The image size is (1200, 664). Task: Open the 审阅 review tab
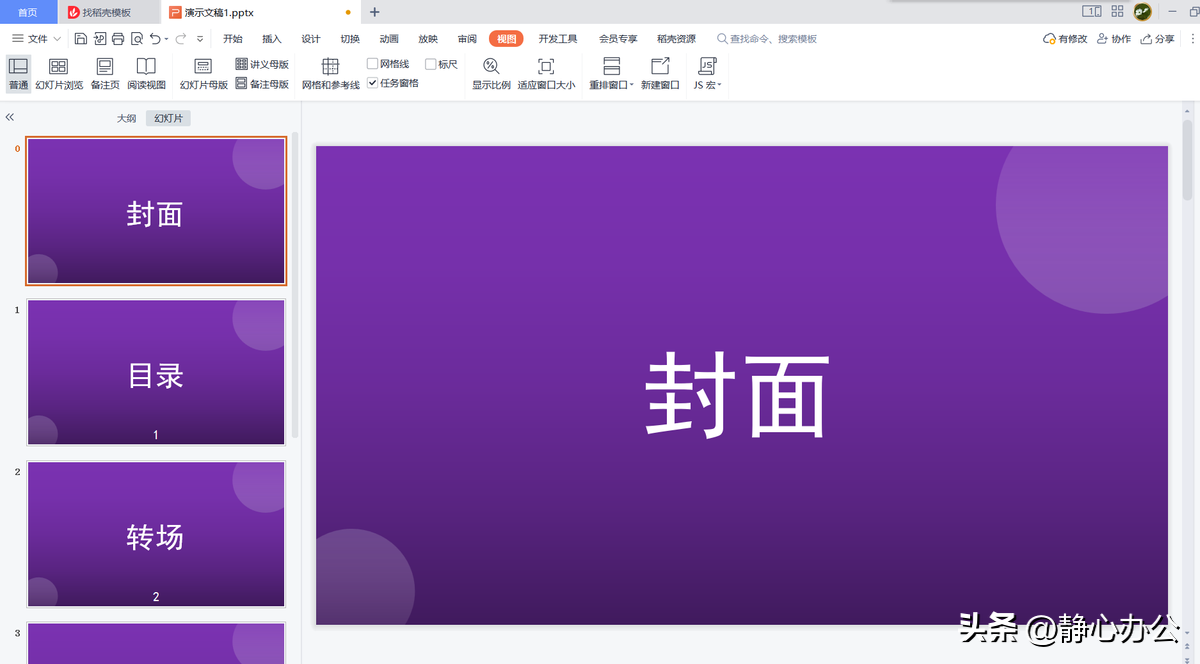point(467,39)
